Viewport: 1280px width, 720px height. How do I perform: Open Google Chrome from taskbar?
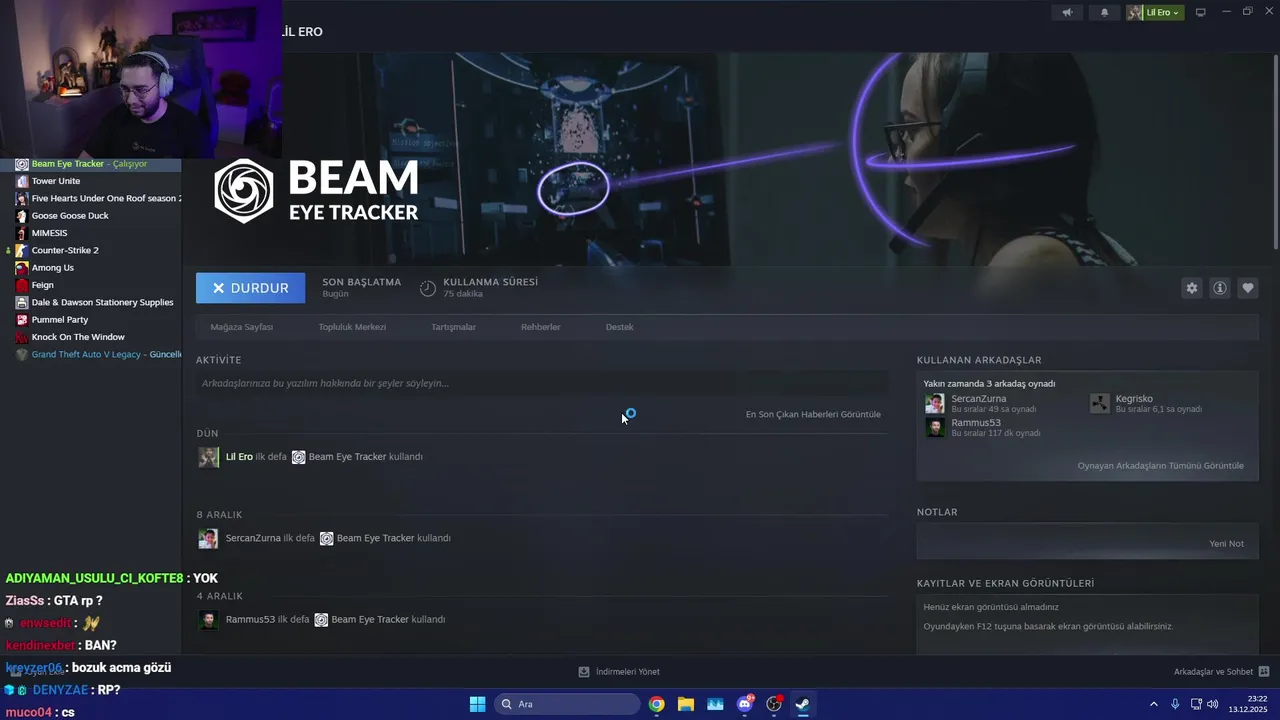pos(656,704)
